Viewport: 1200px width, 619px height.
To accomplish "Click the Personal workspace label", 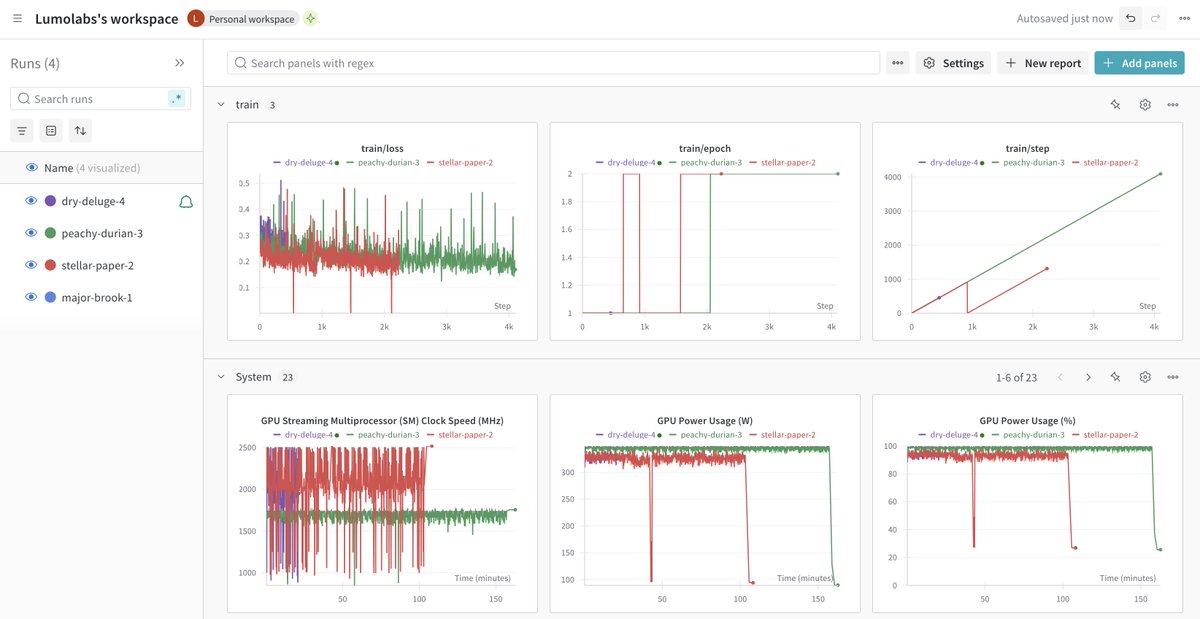I will [252, 19].
